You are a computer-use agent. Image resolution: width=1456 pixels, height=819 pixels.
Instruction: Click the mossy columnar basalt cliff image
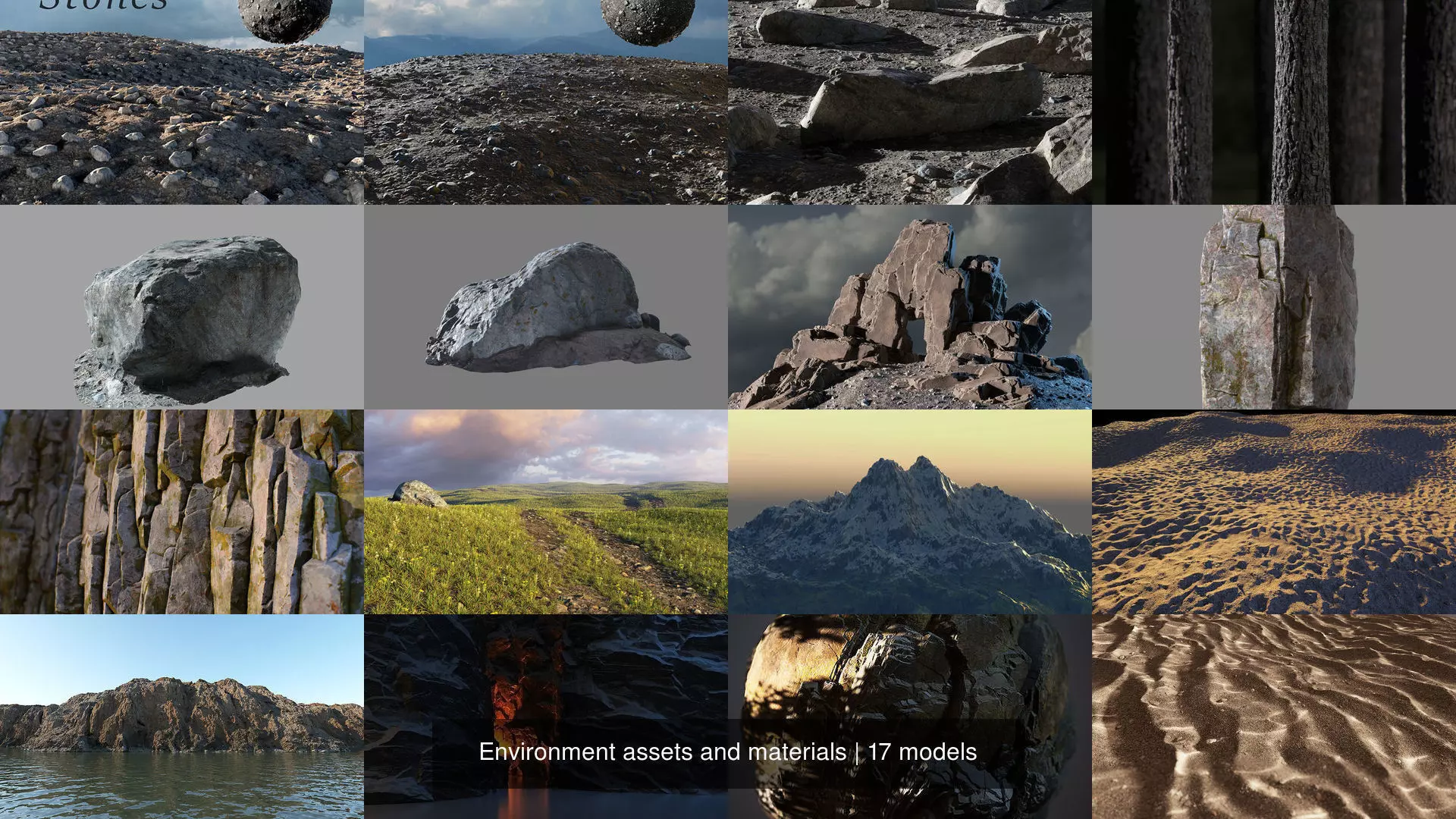click(x=181, y=512)
